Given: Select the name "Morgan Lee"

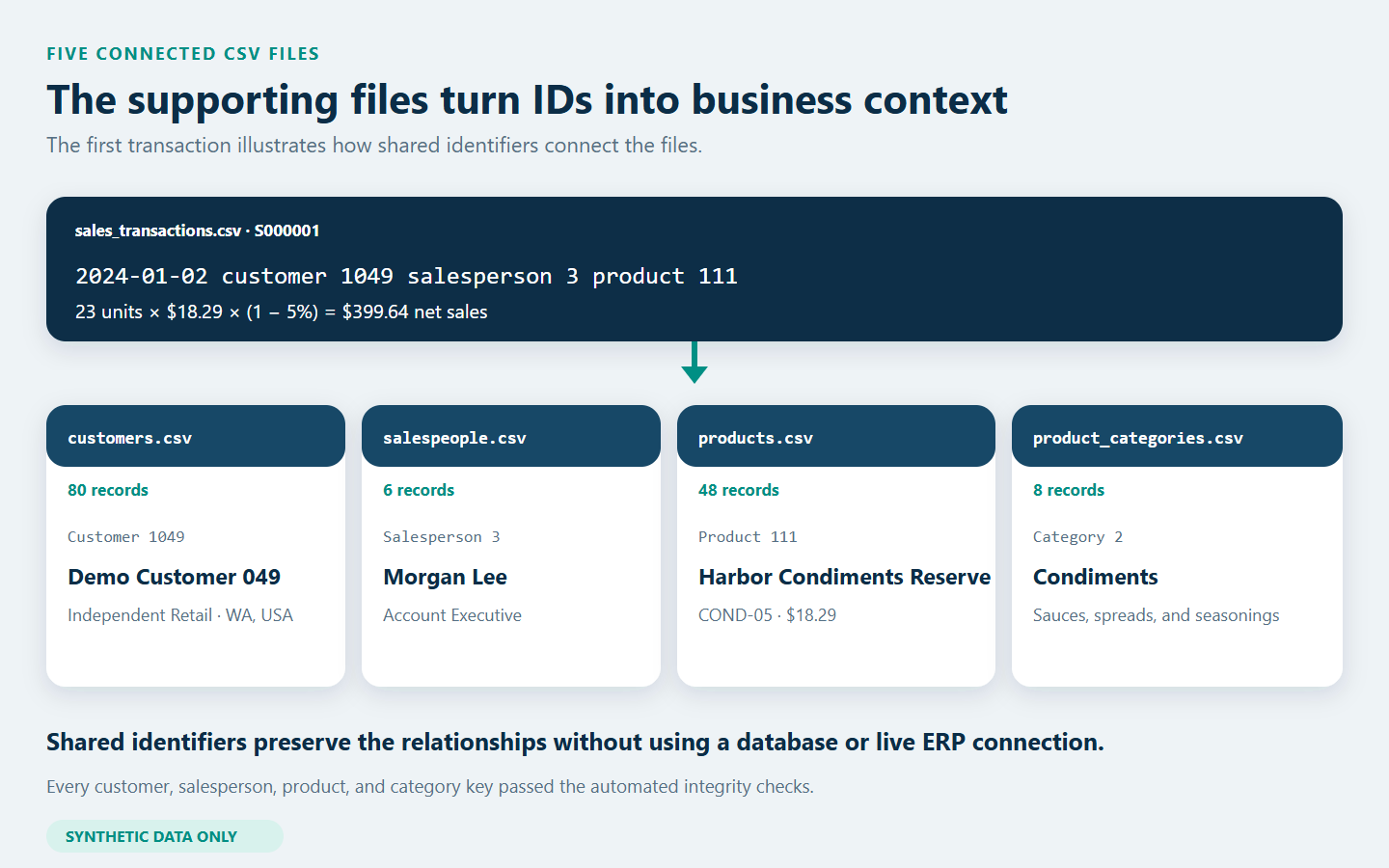Looking at the screenshot, I should coord(446,577).
